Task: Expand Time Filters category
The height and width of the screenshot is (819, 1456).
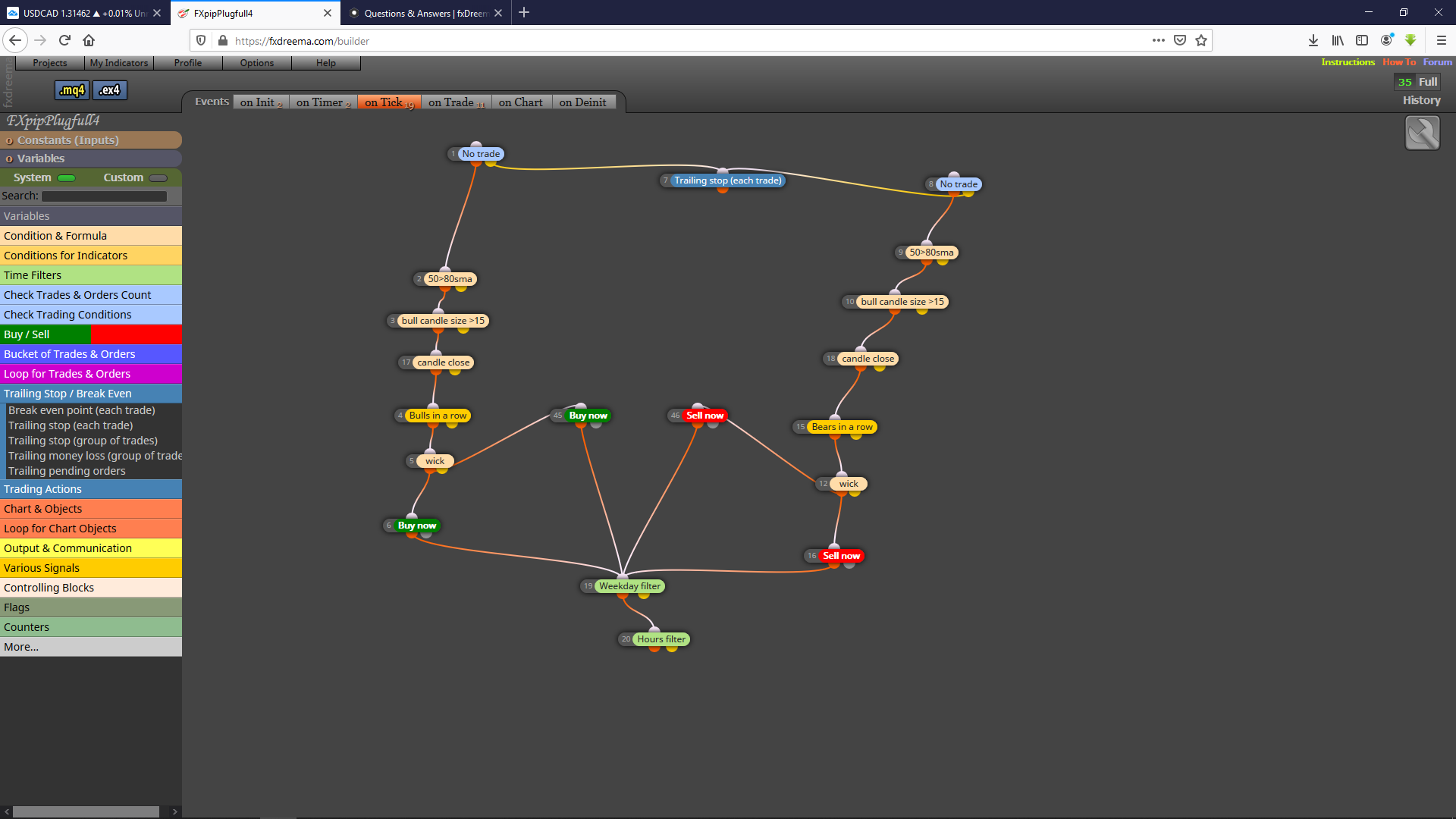Action: coord(91,275)
